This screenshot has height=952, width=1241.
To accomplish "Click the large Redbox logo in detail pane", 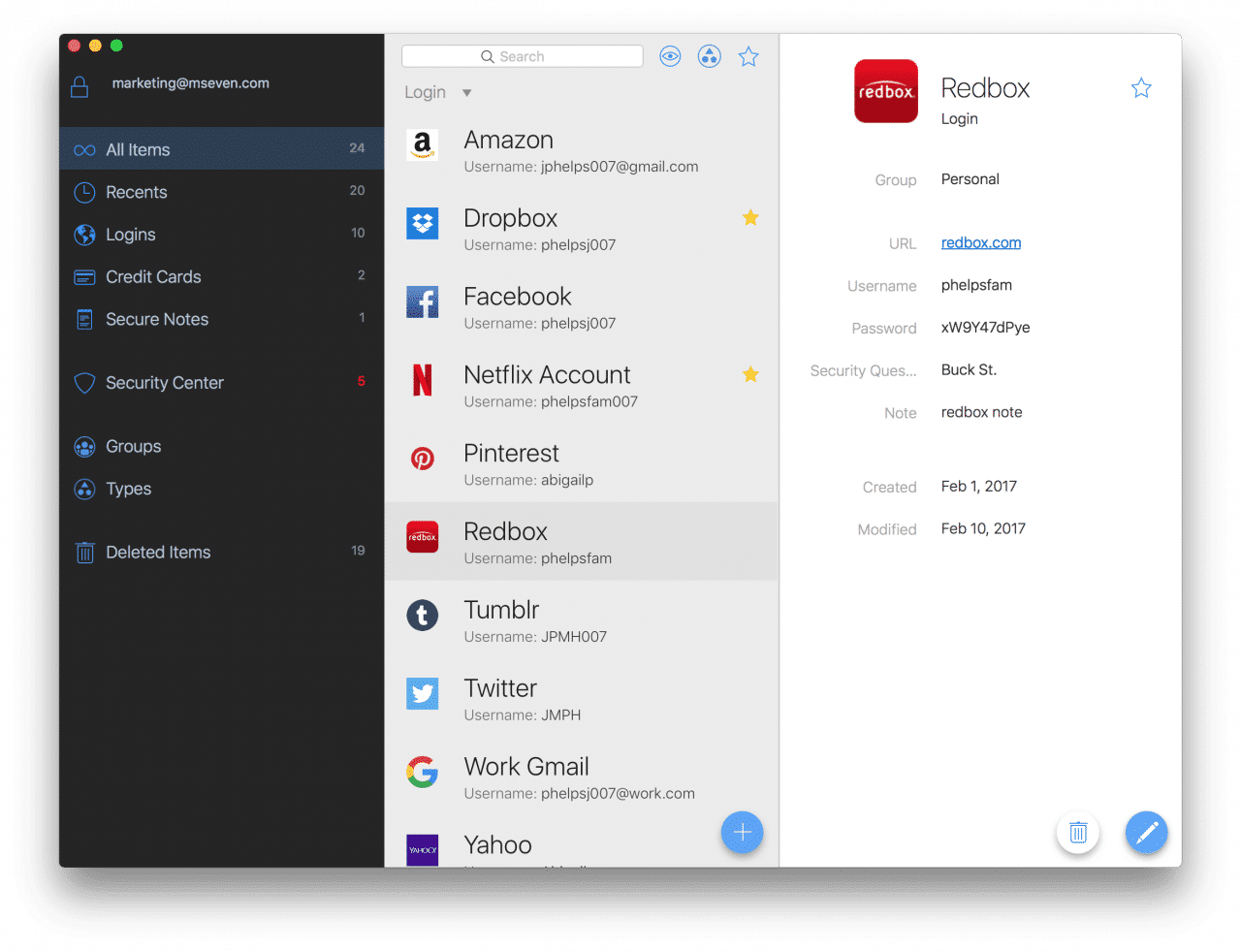I will pos(886,91).
